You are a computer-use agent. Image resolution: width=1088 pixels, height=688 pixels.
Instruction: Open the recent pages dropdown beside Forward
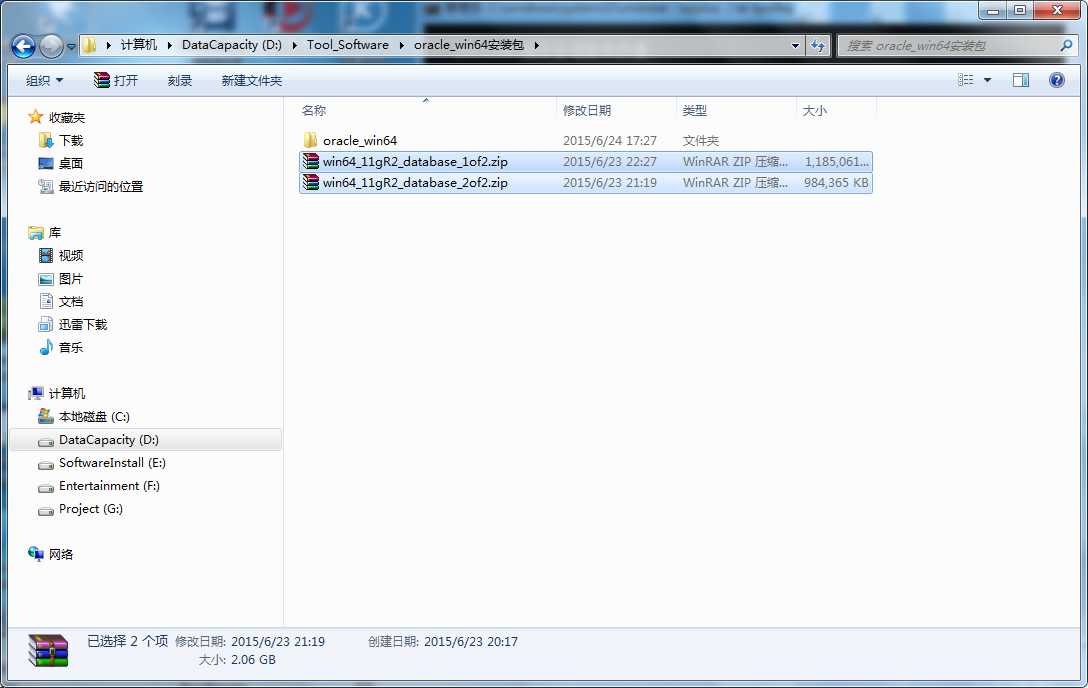coord(71,46)
